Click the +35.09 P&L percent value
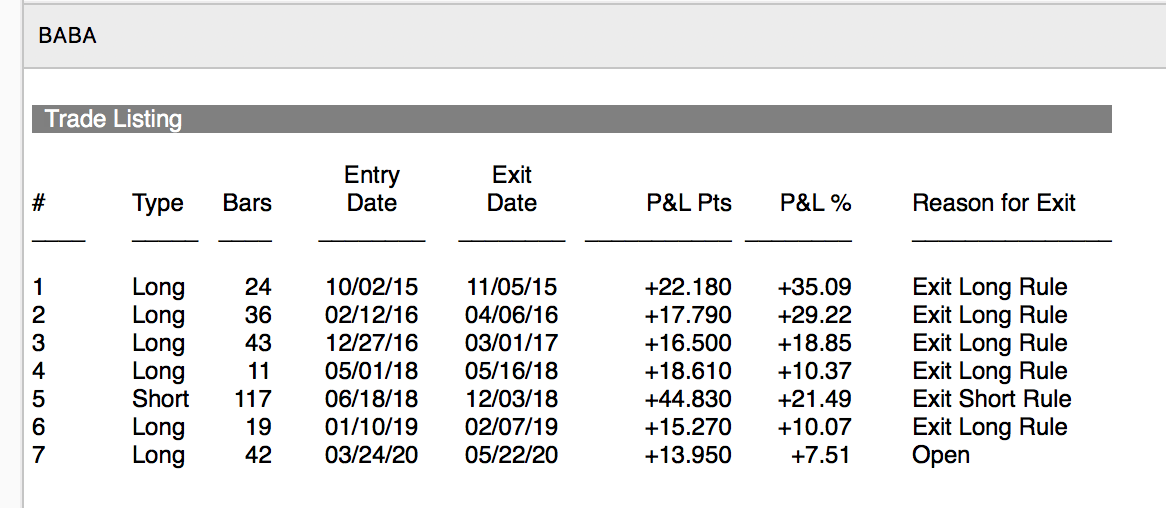The height and width of the screenshot is (508, 1166). point(815,287)
